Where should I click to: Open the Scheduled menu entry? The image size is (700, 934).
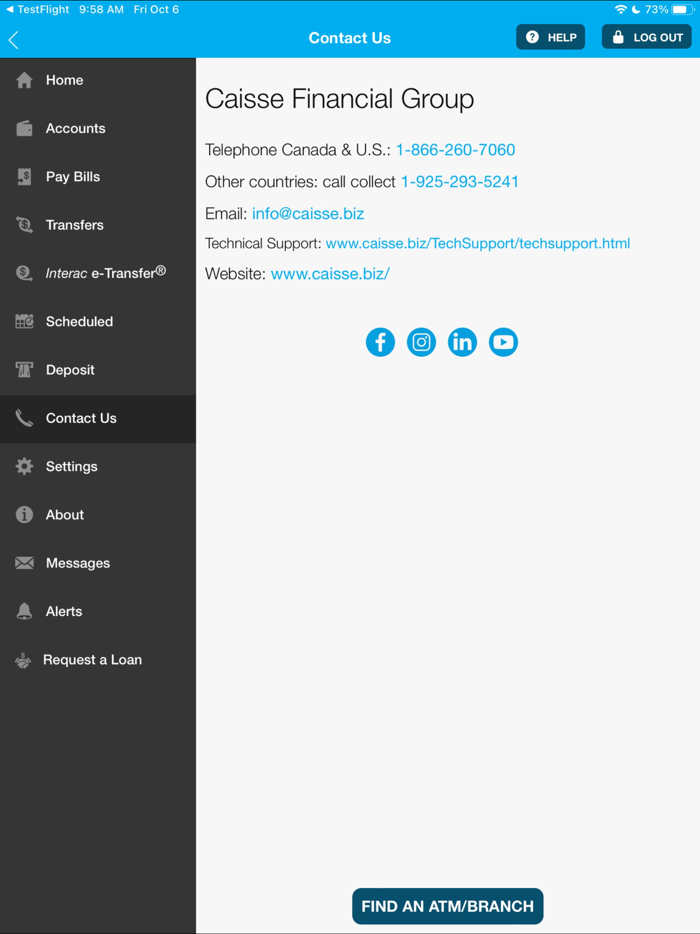98,322
